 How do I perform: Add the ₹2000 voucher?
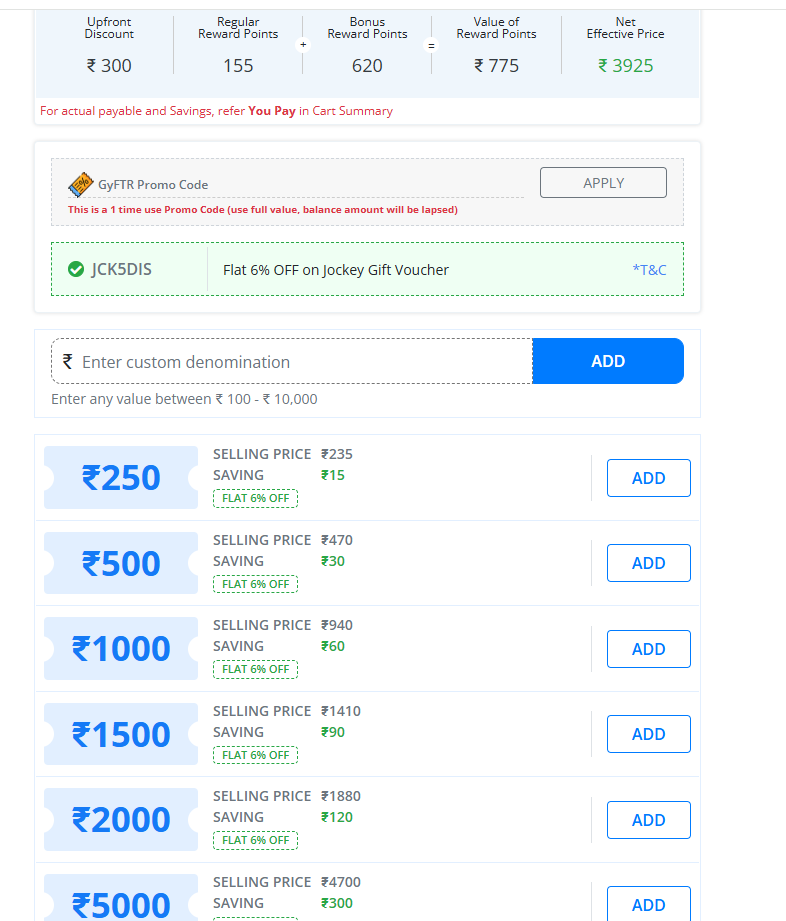point(648,820)
